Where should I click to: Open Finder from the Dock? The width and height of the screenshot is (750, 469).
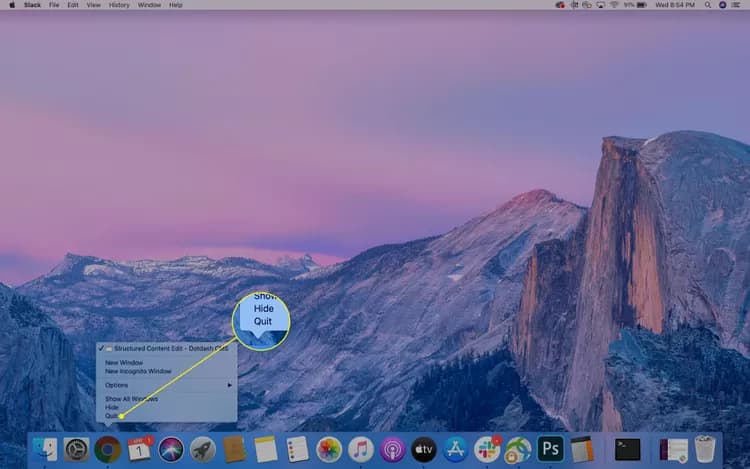[45, 449]
